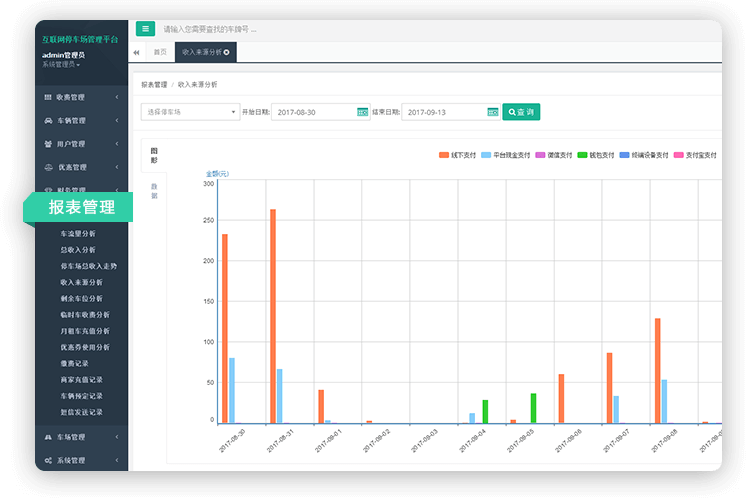Open the 选择停车场 parking lot dropdown
This screenshot has height=498, width=746.
[x=190, y=112]
